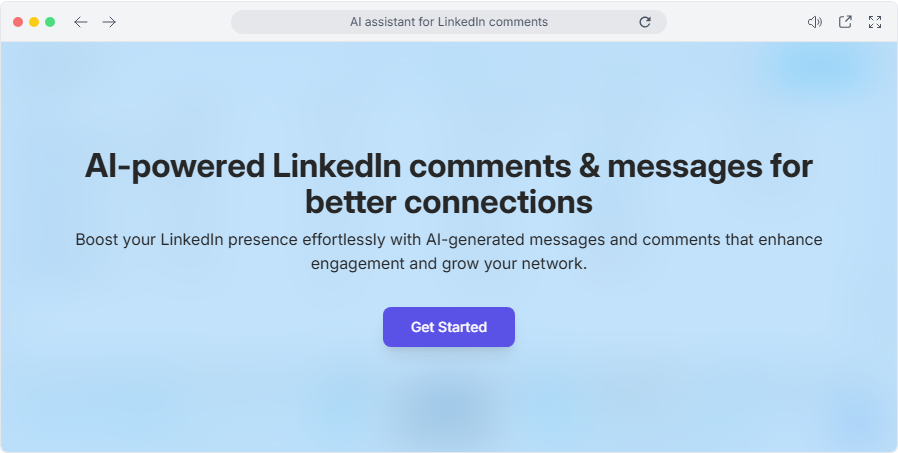The image size is (898, 453).
Task: Mute audio with the speaker icon
Action: (x=814, y=22)
